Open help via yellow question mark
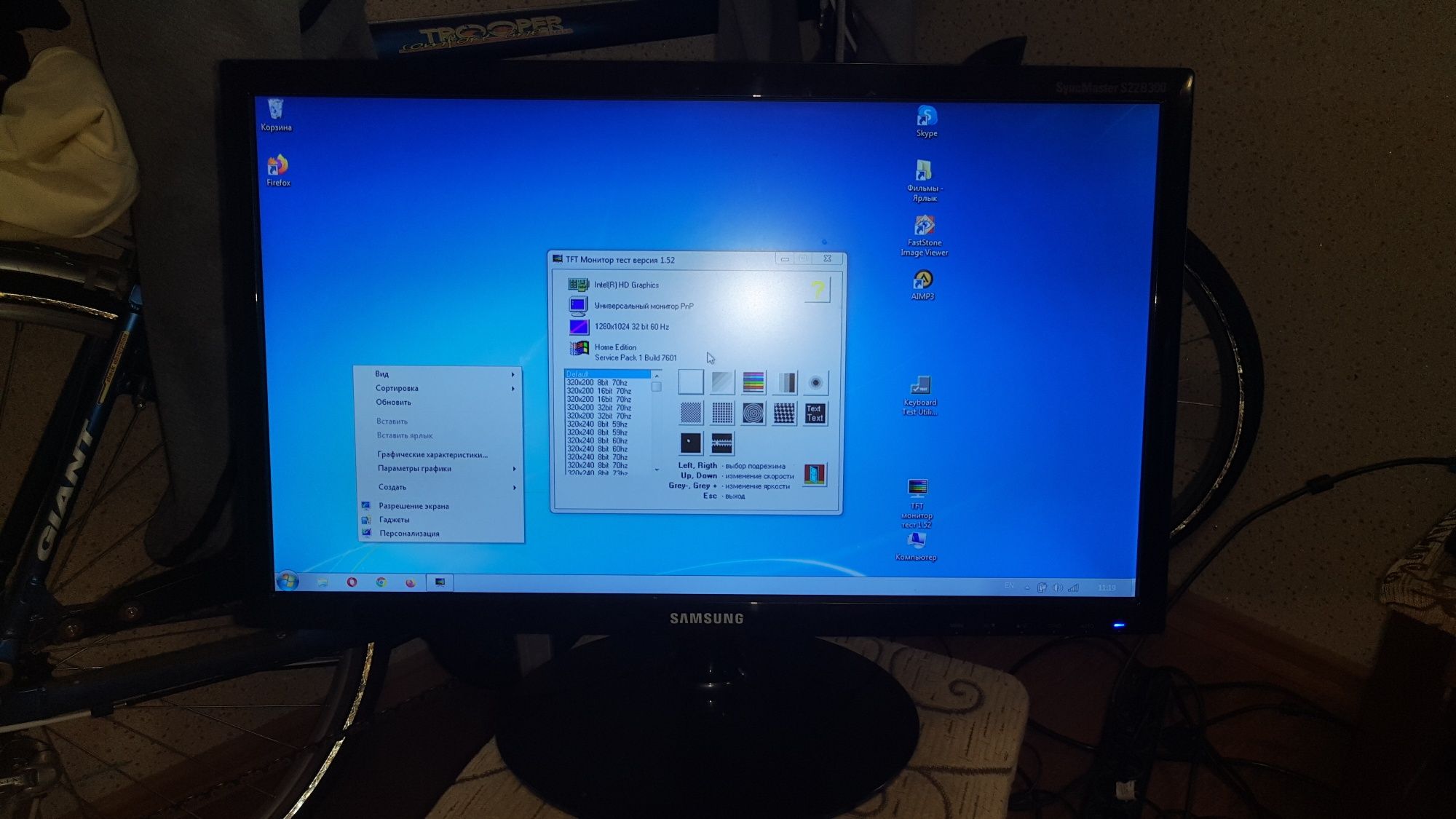This screenshot has width=1456, height=819. tap(818, 290)
